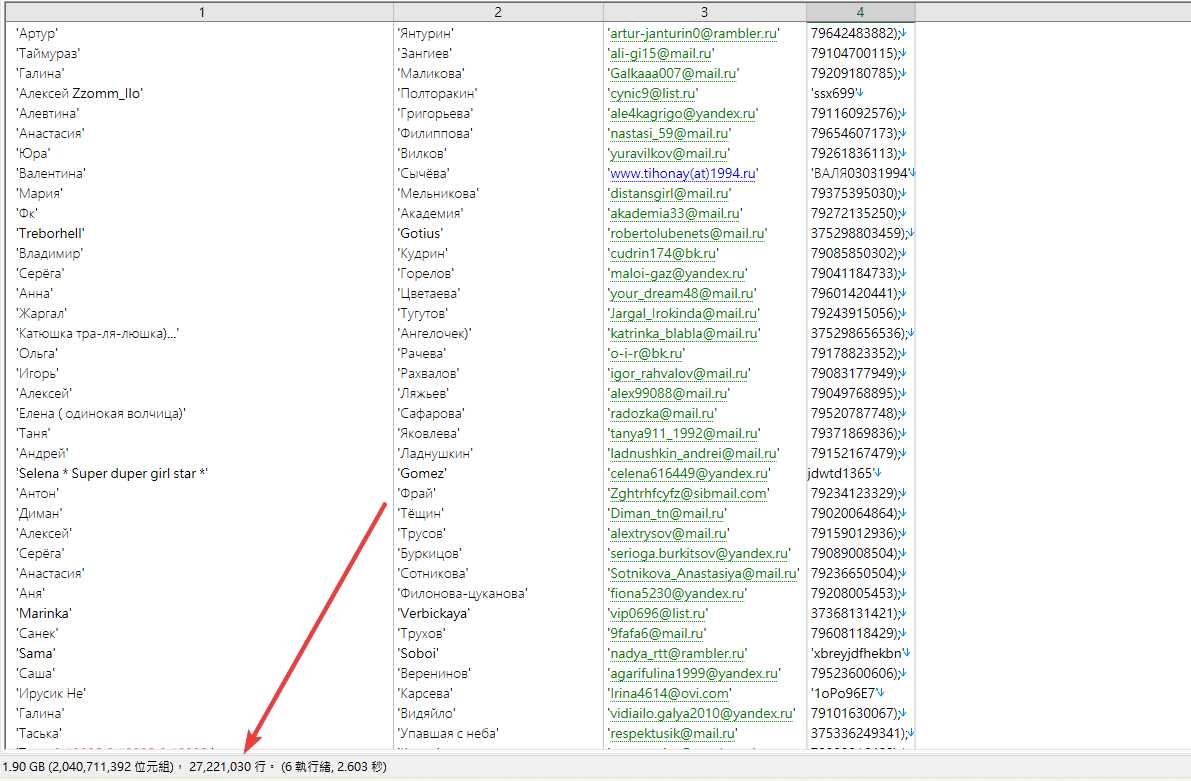This screenshot has height=781, width=1191.
Task: Follow the o-i-r@bk.ru link
Action: (646, 353)
